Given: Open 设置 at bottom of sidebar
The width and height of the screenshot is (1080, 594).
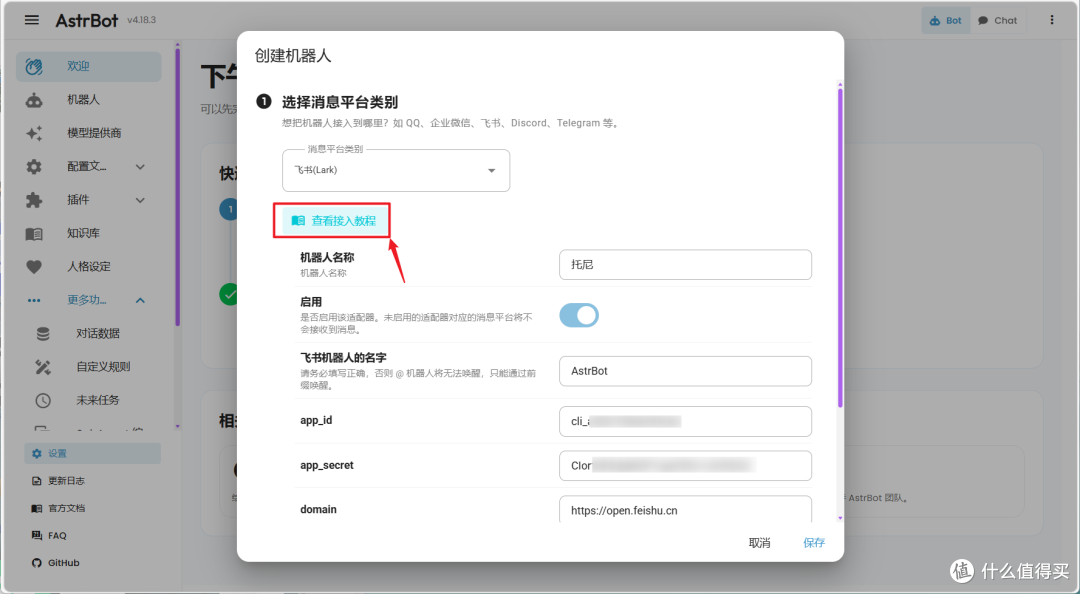Looking at the screenshot, I should pyautogui.click(x=92, y=453).
